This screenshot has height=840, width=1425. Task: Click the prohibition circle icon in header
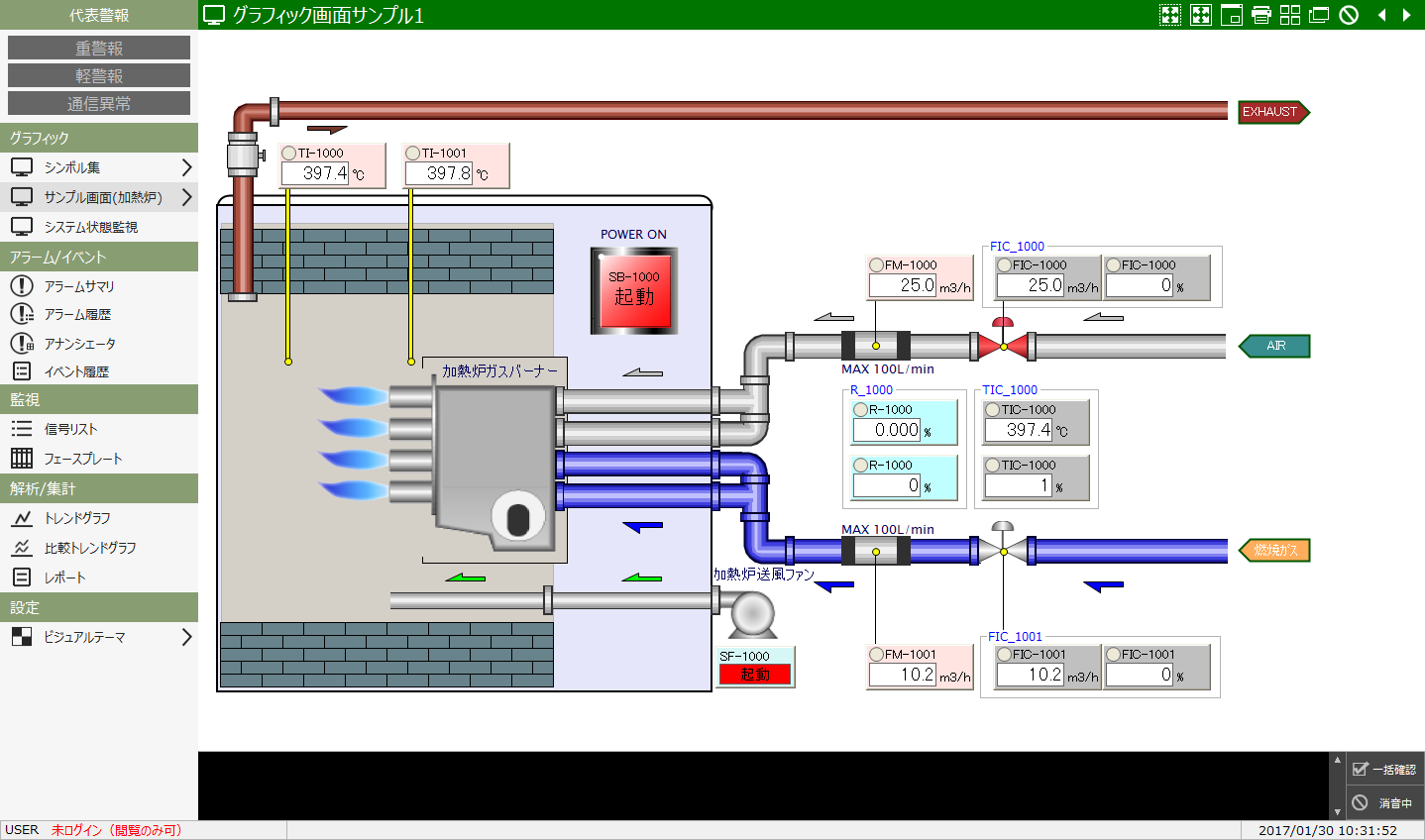pyautogui.click(x=1349, y=15)
